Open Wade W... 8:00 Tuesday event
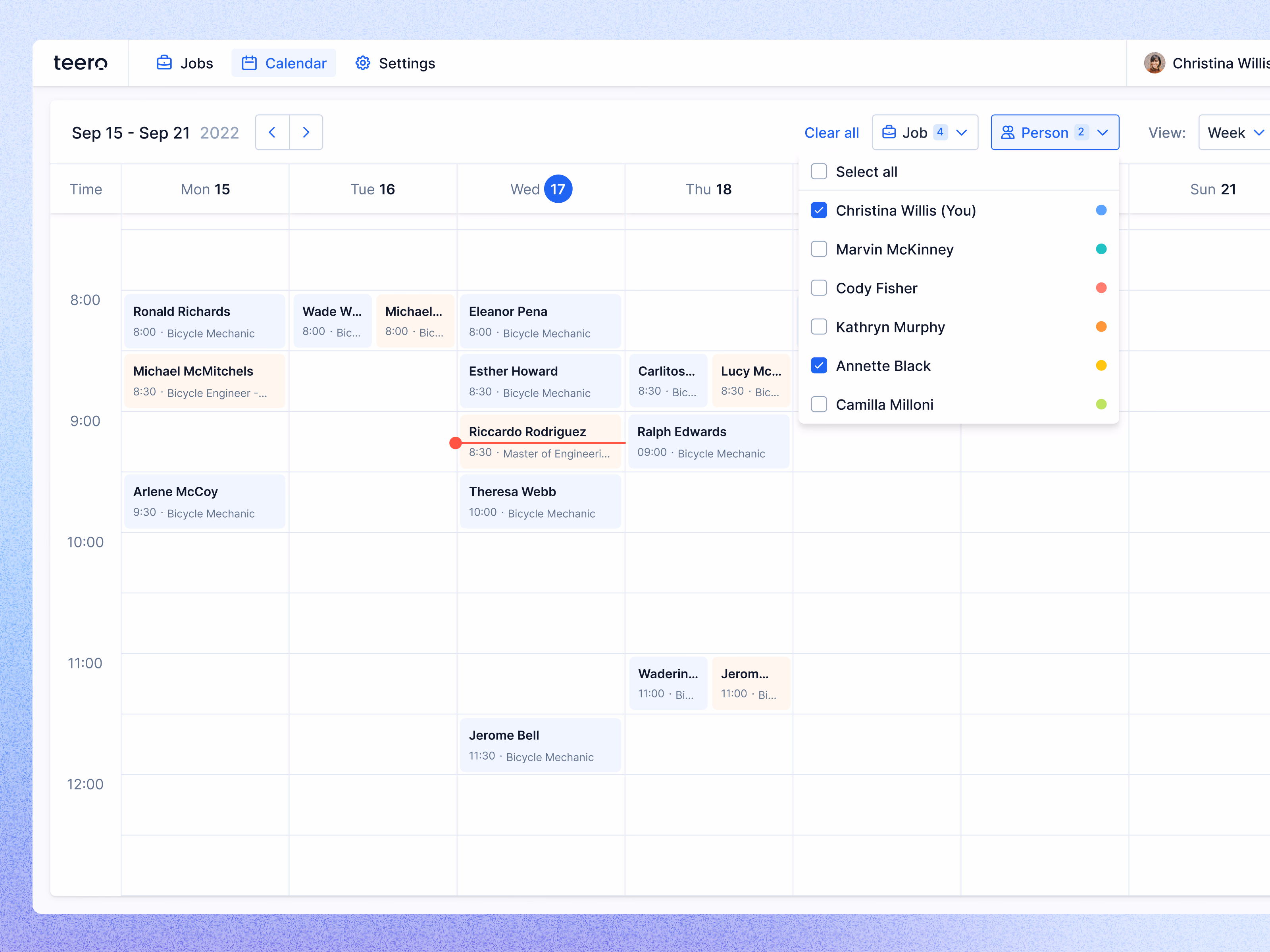This screenshot has height=952, width=1270. tap(333, 321)
